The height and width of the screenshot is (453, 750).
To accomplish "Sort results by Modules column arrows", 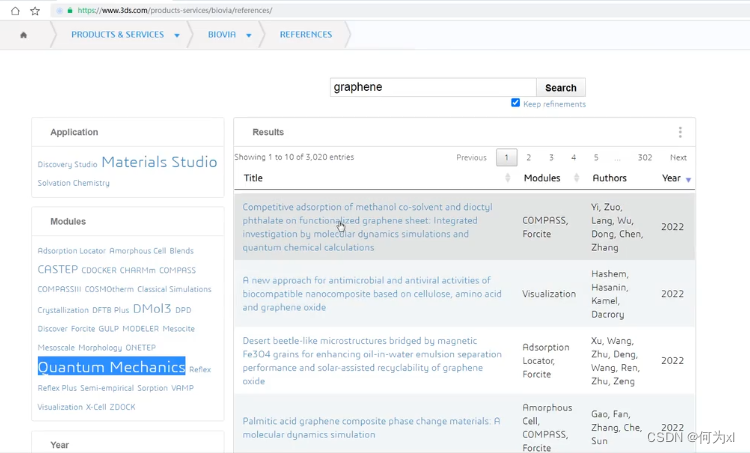I will point(576,178).
